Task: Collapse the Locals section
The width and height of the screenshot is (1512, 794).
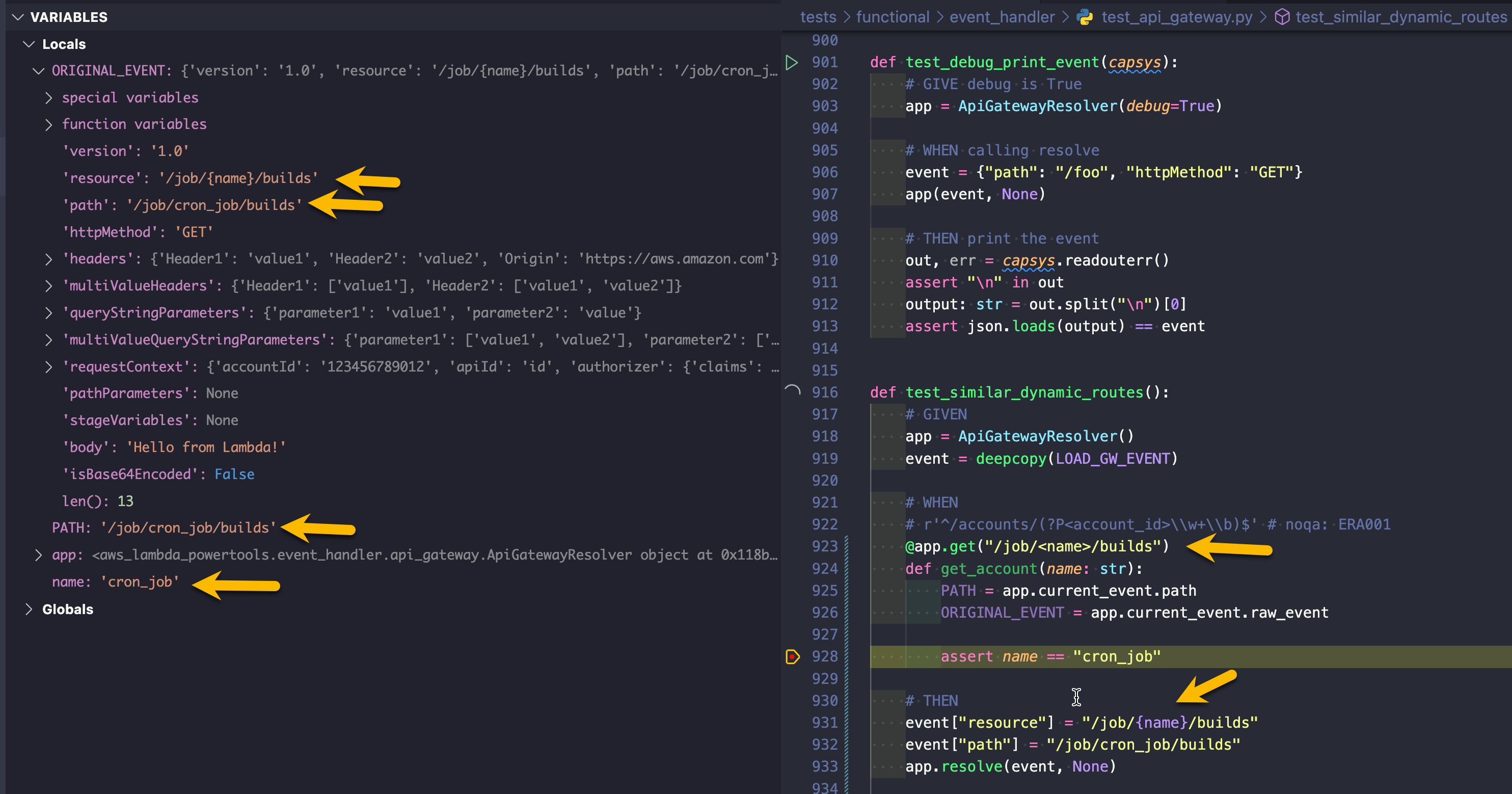Action: point(28,44)
